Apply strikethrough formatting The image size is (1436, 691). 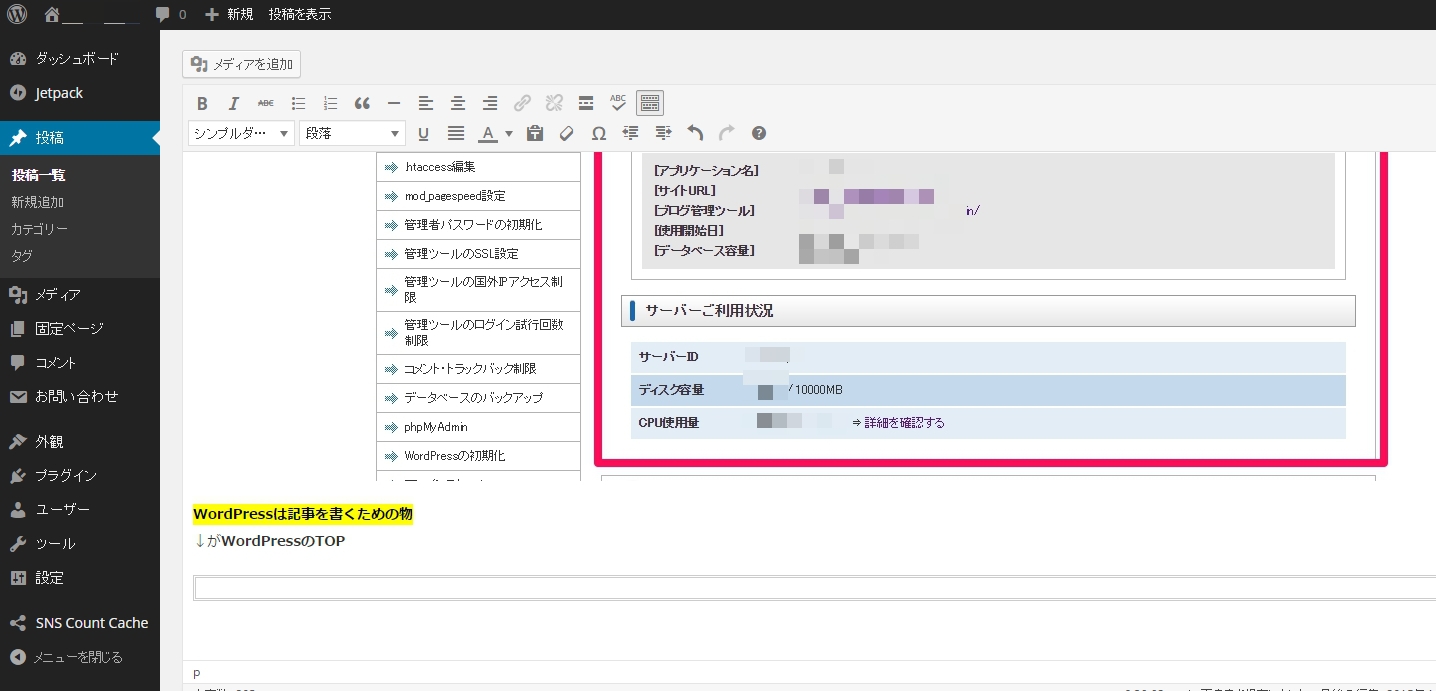pyautogui.click(x=266, y=103)
